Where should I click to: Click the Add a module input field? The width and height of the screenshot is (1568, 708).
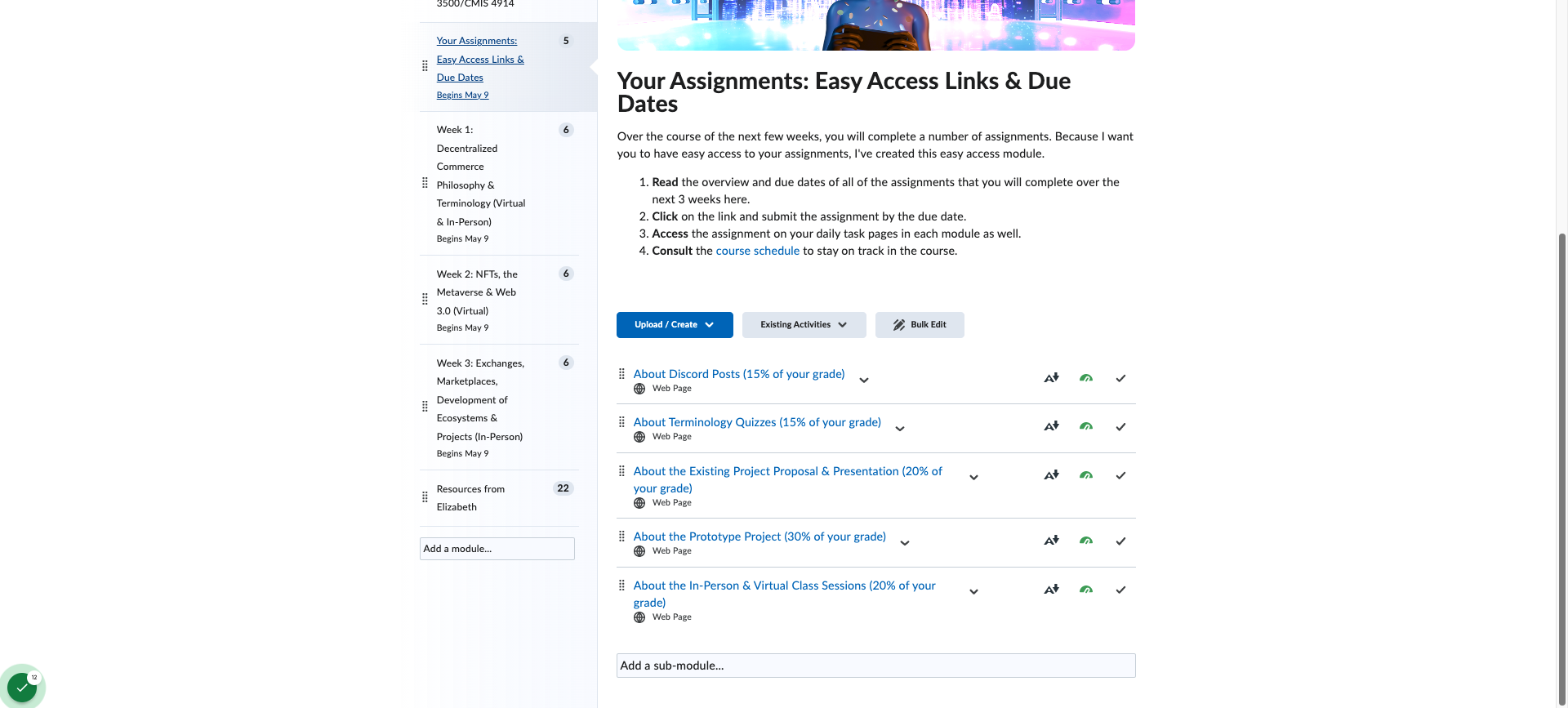click(497, 549)
